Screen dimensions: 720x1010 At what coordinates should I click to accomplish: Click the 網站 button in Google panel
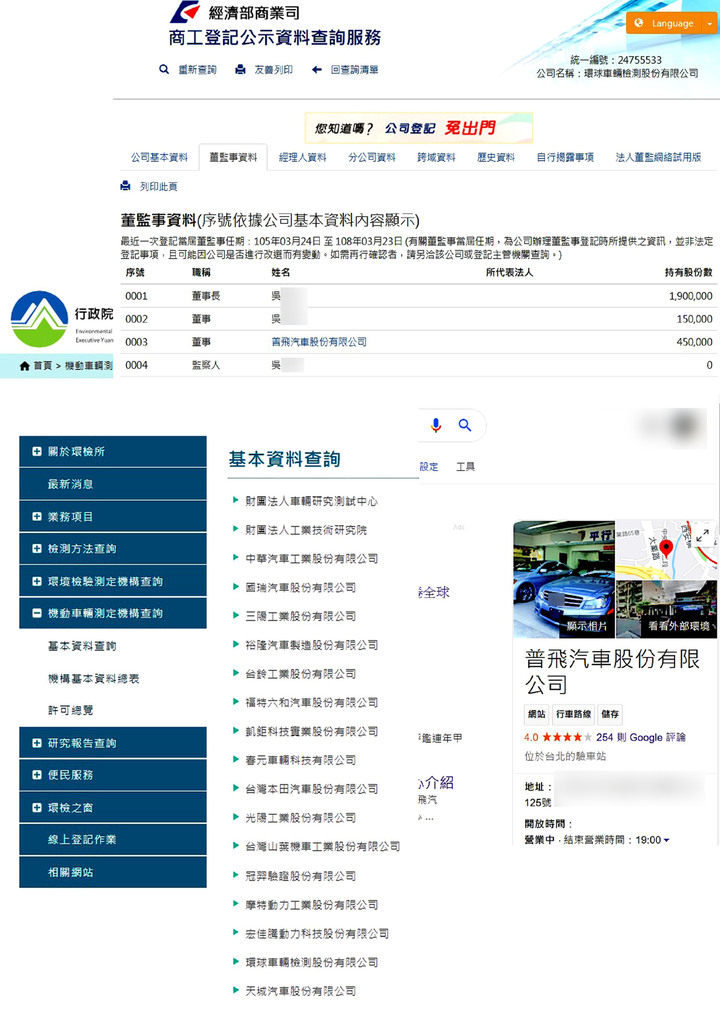coord(536,714)
